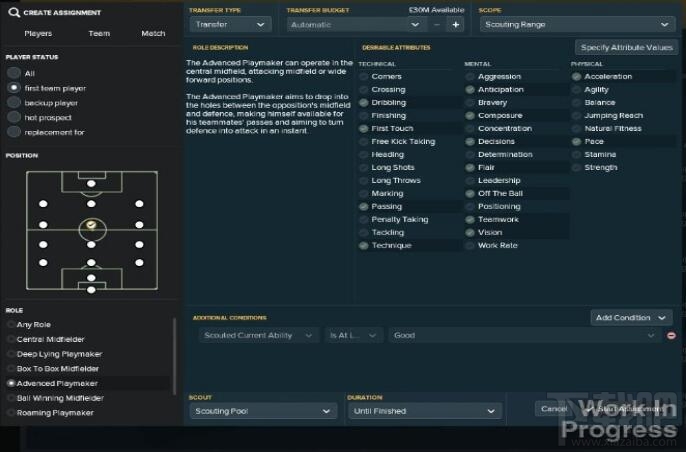
Task: Open the Transfer Type dropdown
Action: click(x=230, y=25)
